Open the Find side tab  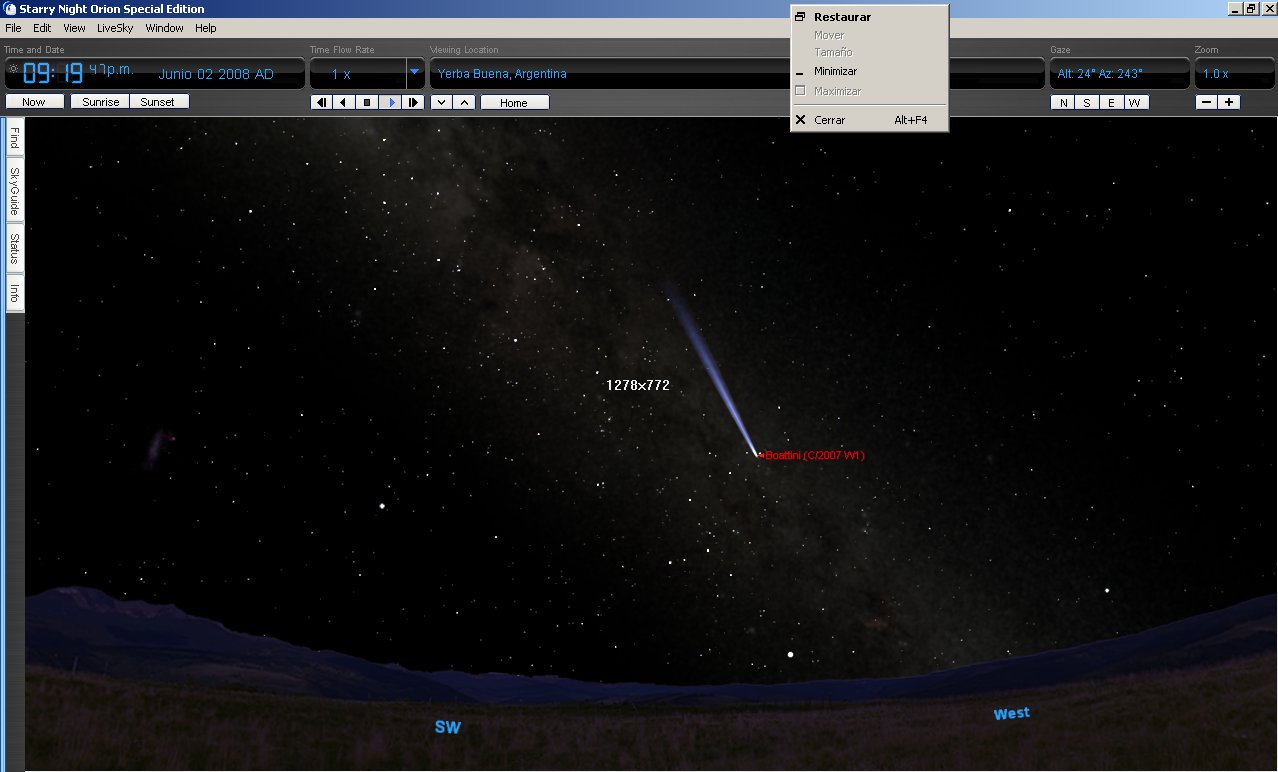click(15, 138)
